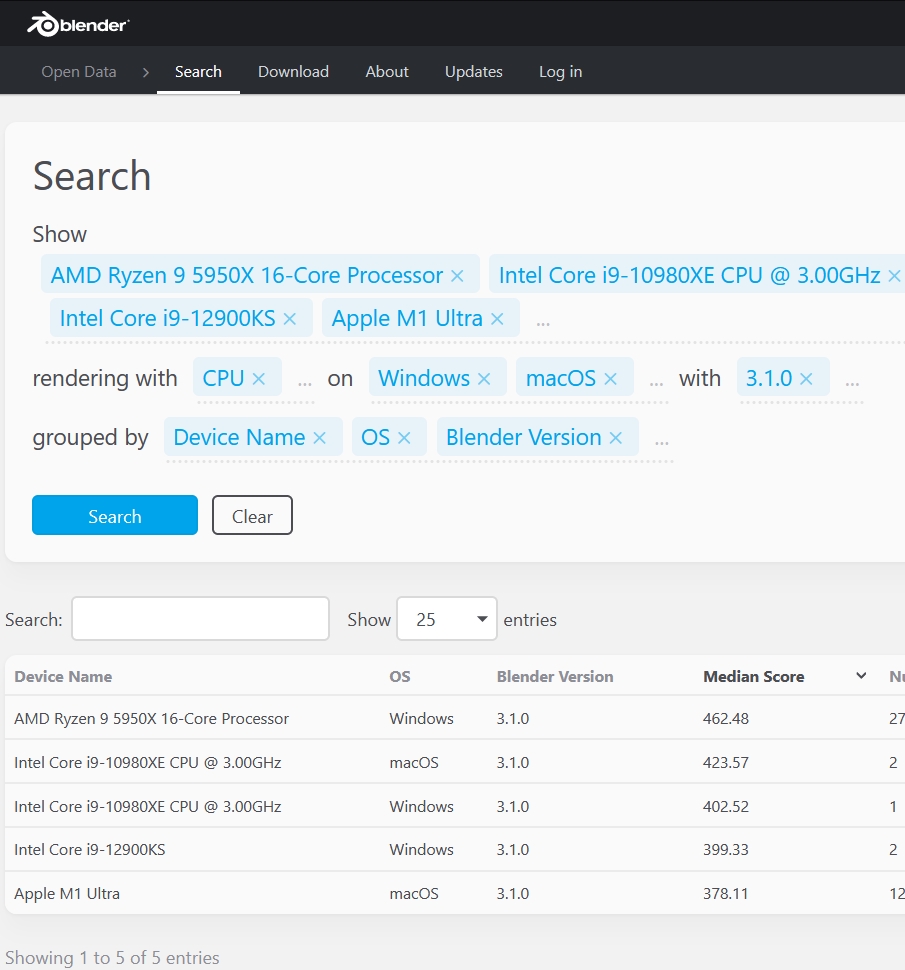Add another grouped by field
Screen dimensions: 905x970
(x=661, y=440)
